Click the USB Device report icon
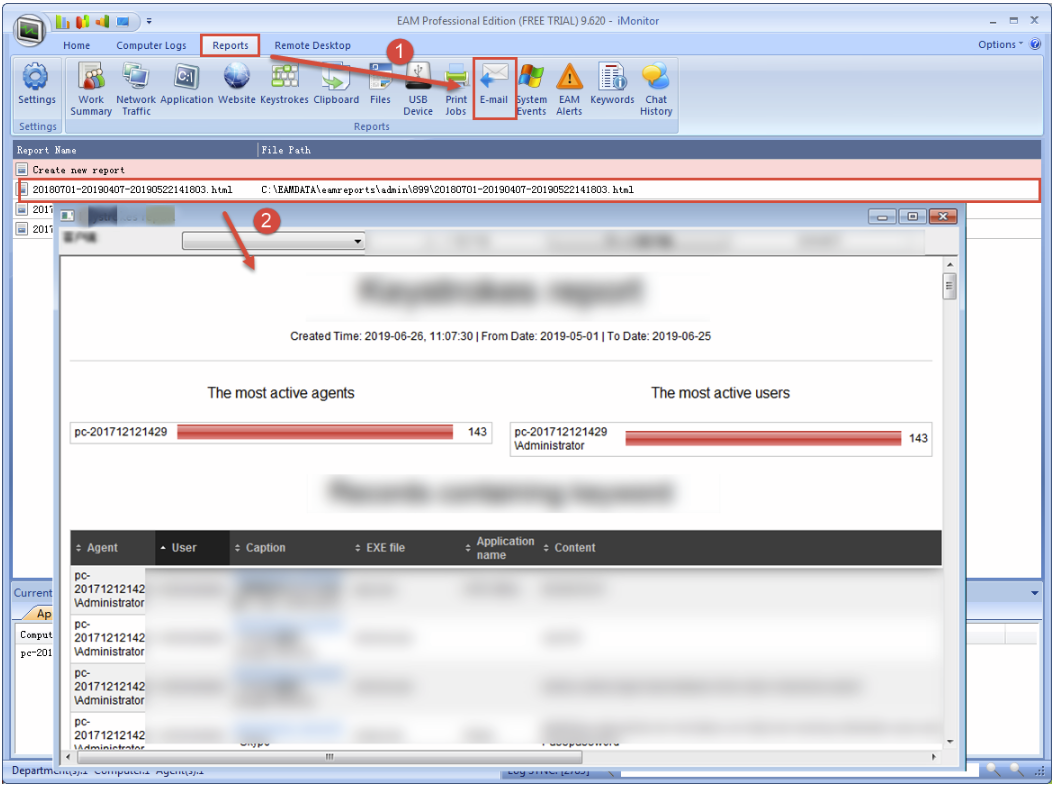1053x785 pixels. coord(418,88)
